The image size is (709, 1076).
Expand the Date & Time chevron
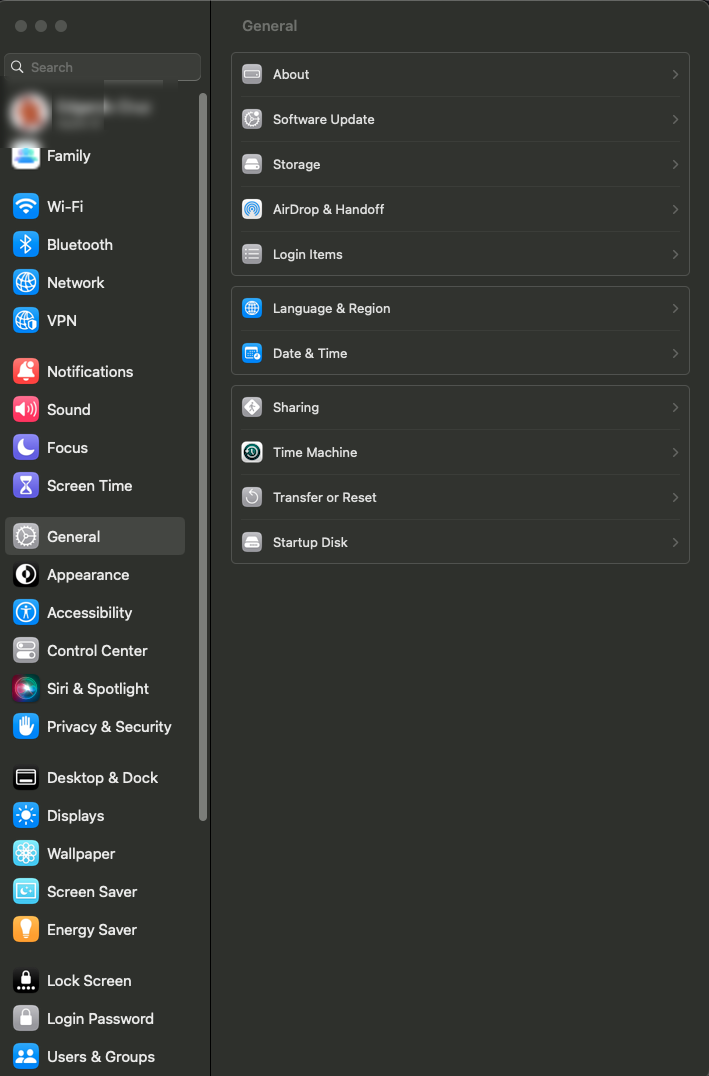[x=675, y=354]
